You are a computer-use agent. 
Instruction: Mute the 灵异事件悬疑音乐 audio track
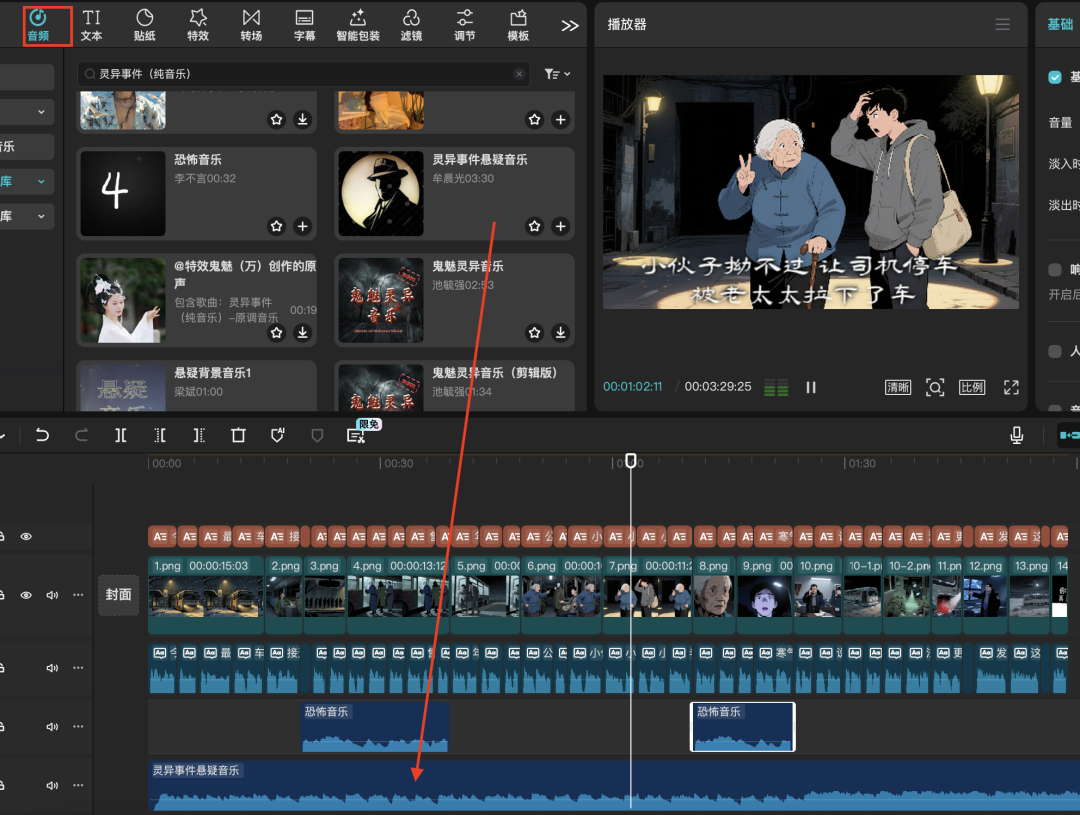(52, 787)
